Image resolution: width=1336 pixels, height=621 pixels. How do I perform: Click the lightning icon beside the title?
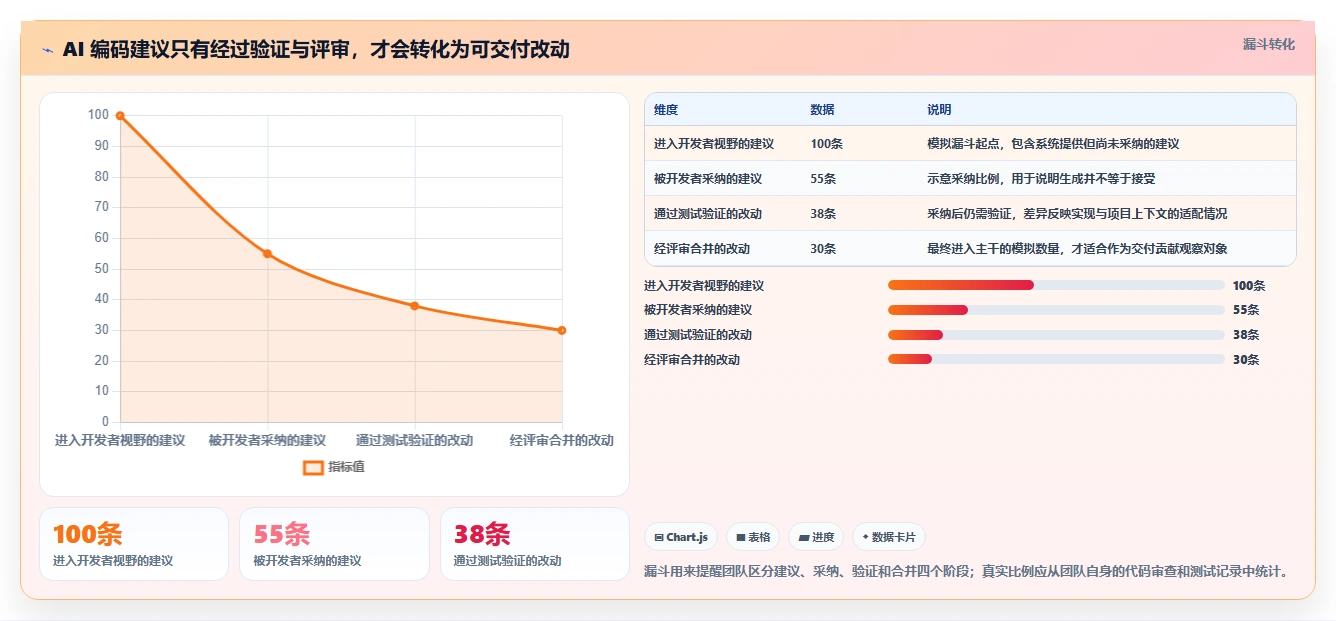48,50
